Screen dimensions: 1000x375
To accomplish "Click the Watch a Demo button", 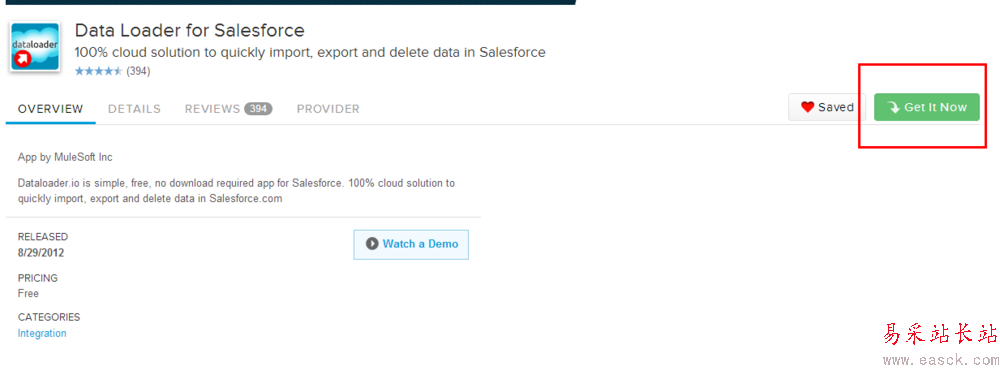I will pos(411,244).
